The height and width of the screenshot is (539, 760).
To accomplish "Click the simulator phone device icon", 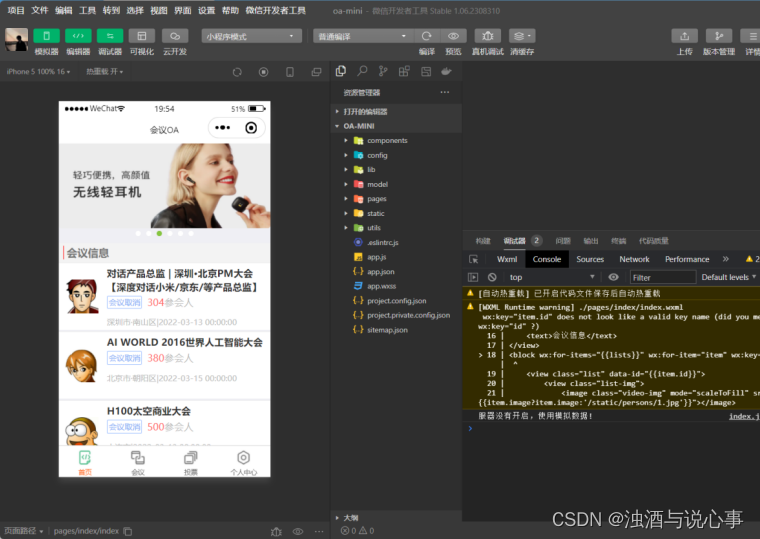I will pos(290,72).
